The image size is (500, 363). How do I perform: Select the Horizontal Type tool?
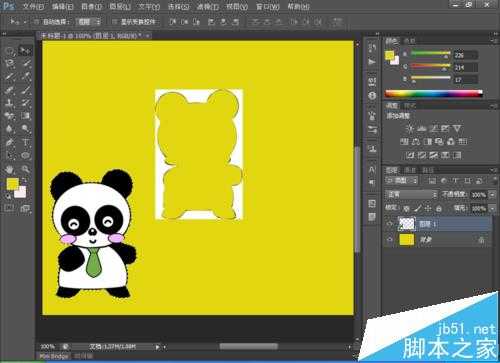tap(26, 143)
